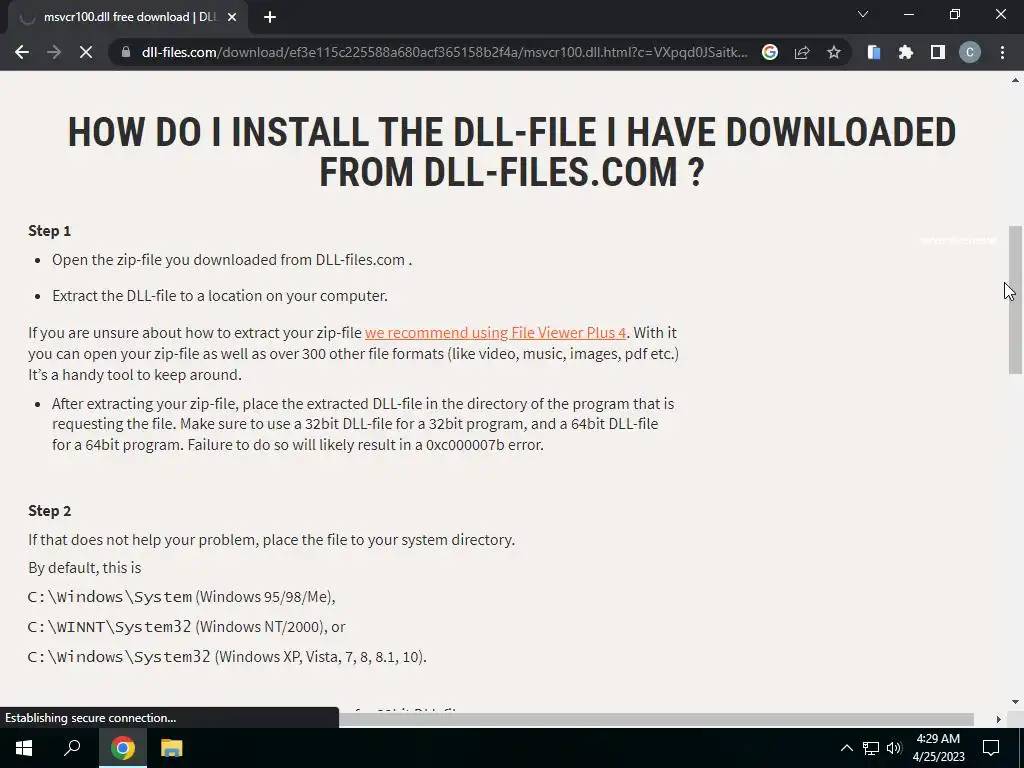Click the scrollbar up arrow
The height and width of the screenshot is (768, 1024).
point(1015,80)
